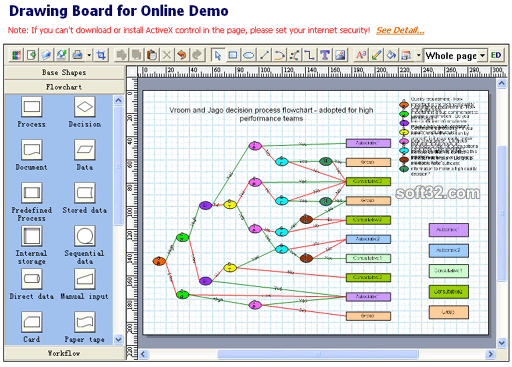Click canvas vertical scroll up arrow
This screenshot has height=367, width=512.
click(502, 83)
